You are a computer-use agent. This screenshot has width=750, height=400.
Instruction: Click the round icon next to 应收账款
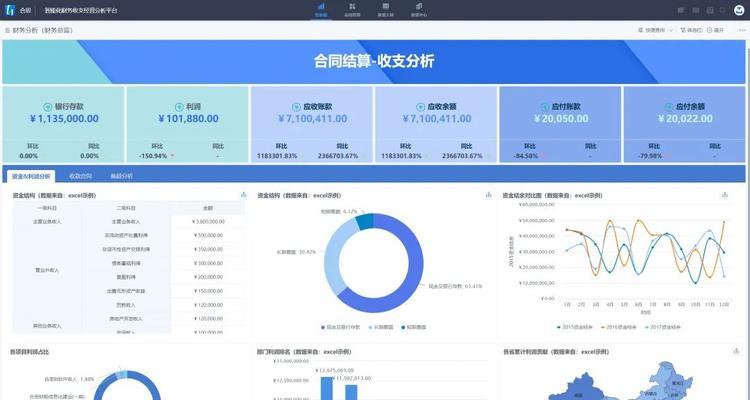pos(296,107)
